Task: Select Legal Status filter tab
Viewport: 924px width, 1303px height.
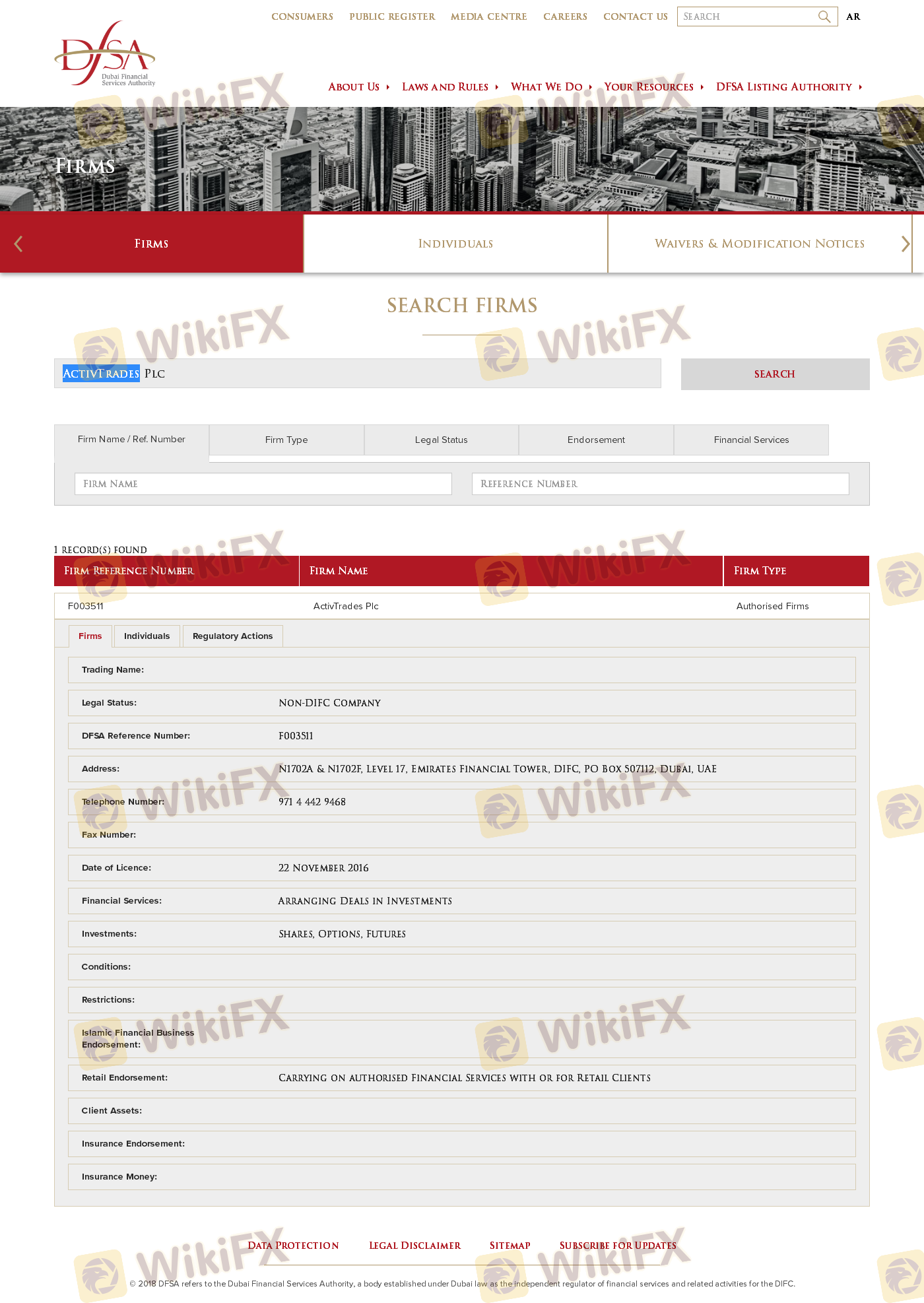Action: (x=442, y=440)
